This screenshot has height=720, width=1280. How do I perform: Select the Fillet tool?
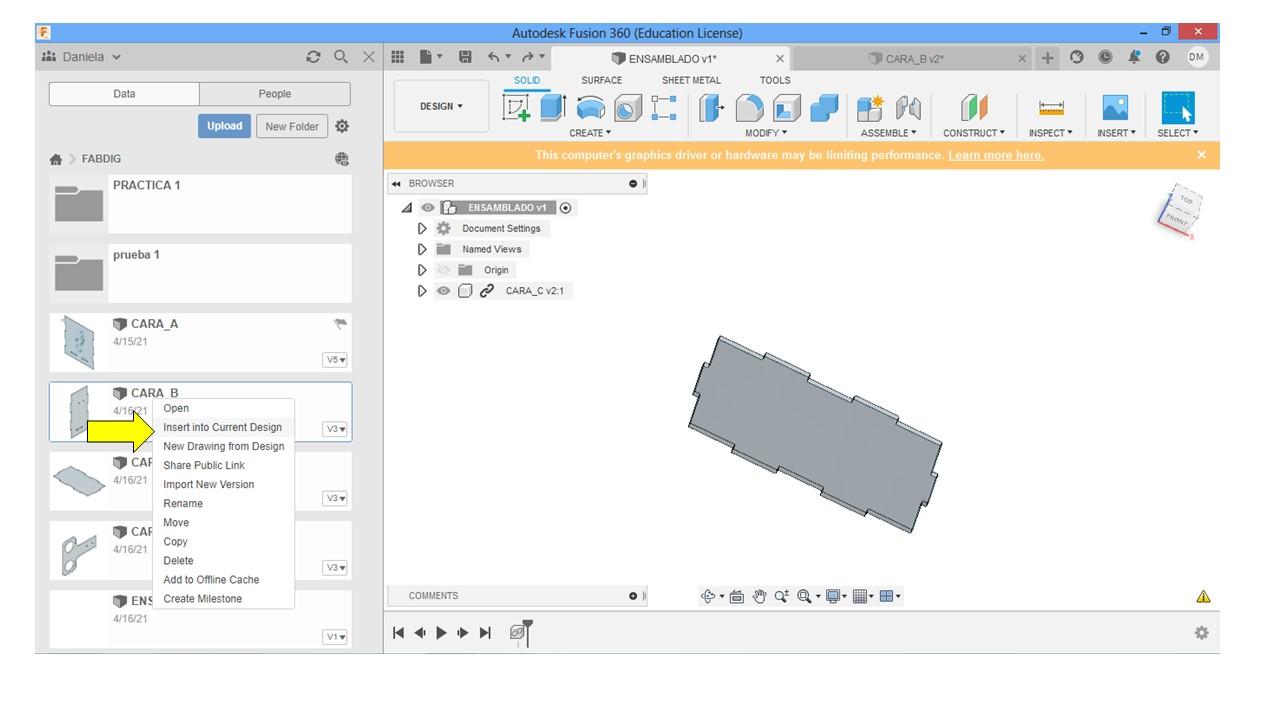click(749, 108)
